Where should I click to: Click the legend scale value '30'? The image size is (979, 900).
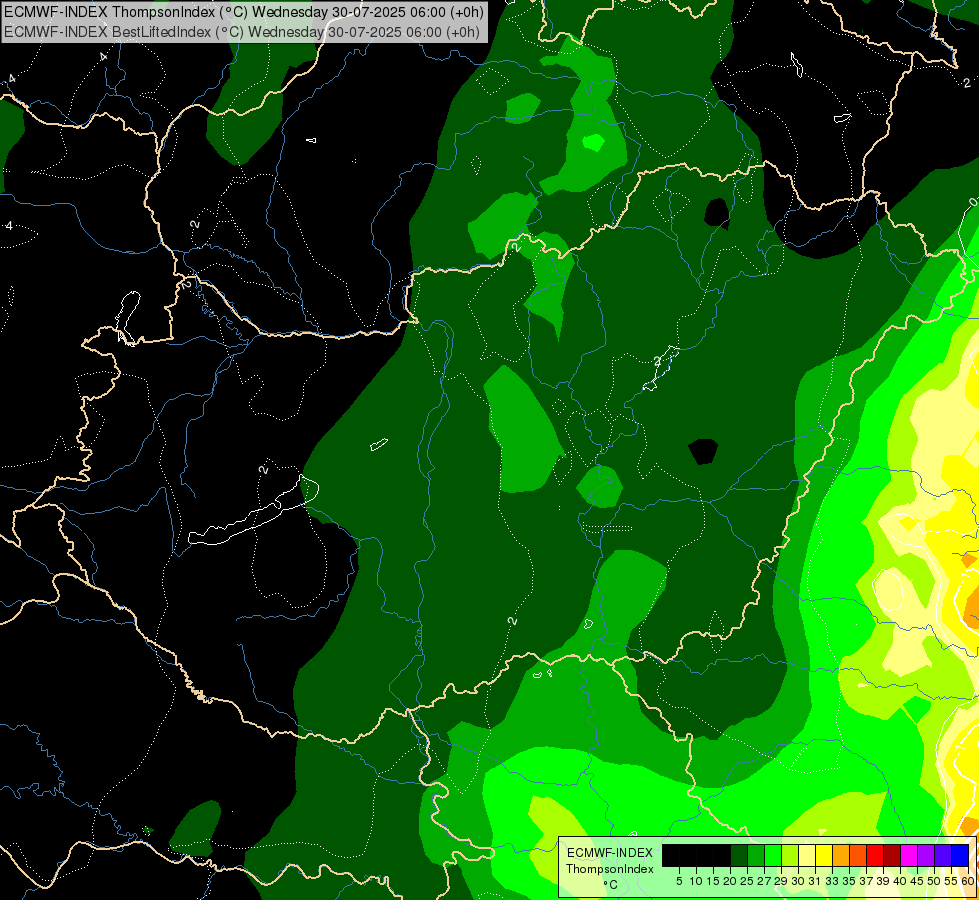click(x=798, y=881)
